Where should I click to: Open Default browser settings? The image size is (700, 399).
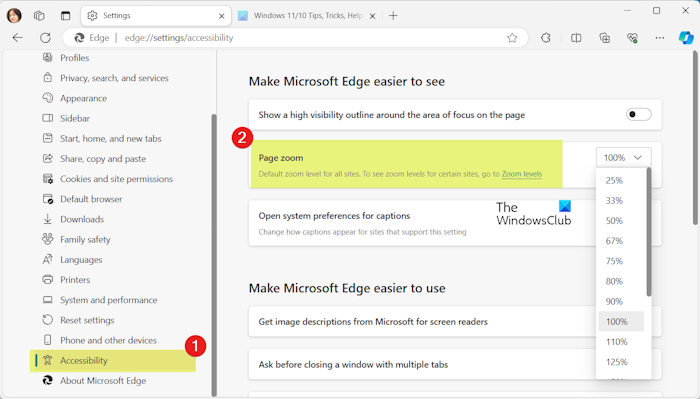91,199
